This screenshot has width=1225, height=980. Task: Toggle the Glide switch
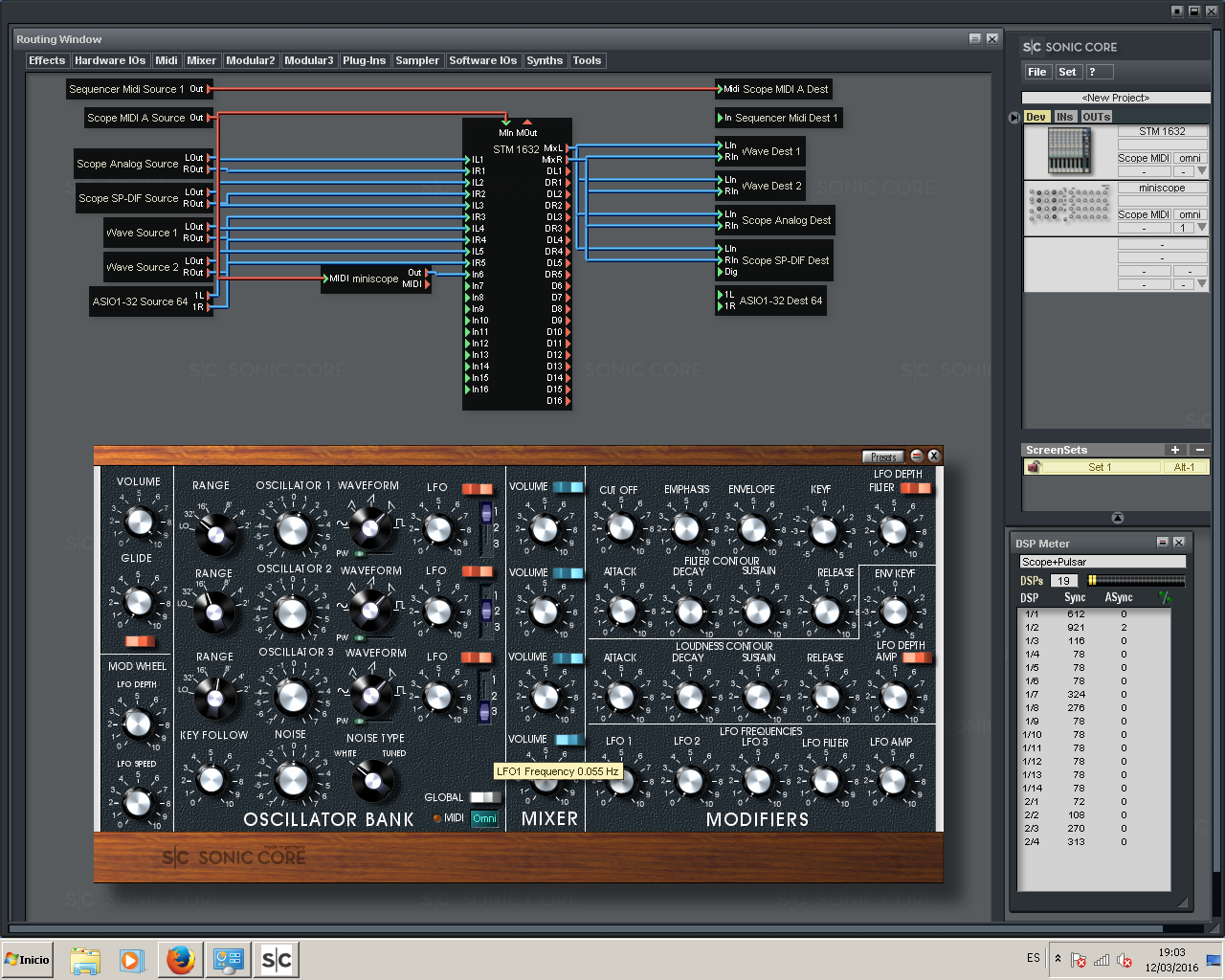139,641
